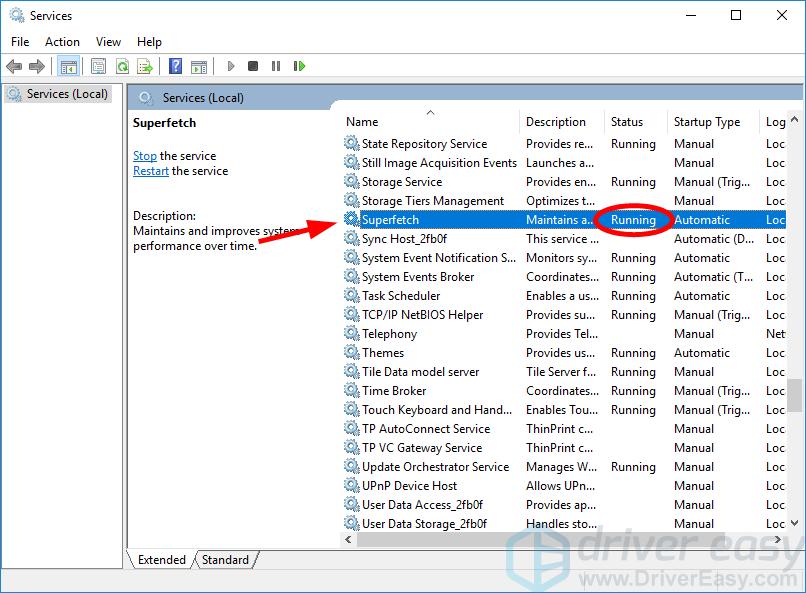Viewport: 806px width, 593px height.
Task: Click the Export List toolbar icon
Action: click(x=145, y=66)
